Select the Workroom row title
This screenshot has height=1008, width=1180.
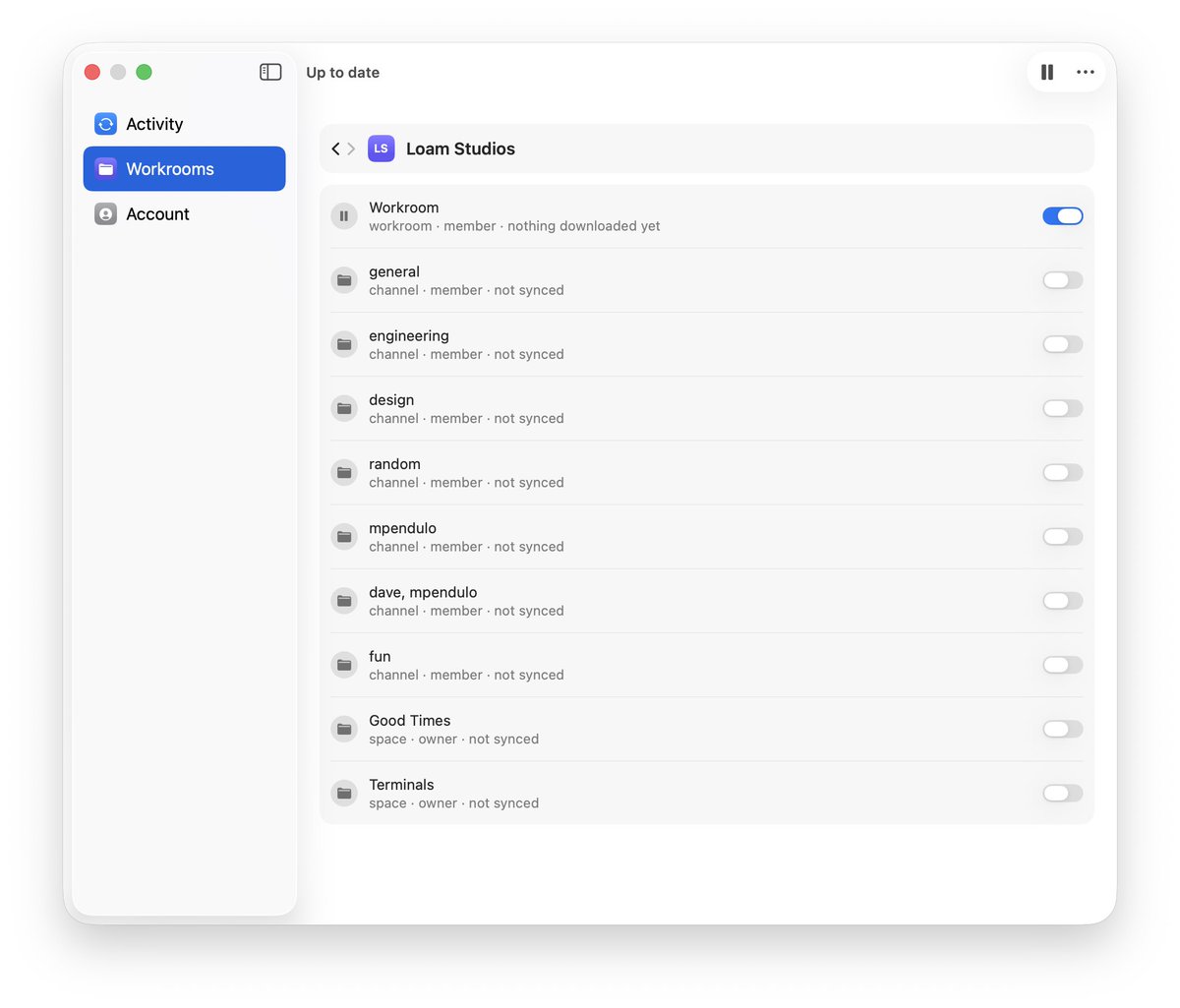point(404,208)
